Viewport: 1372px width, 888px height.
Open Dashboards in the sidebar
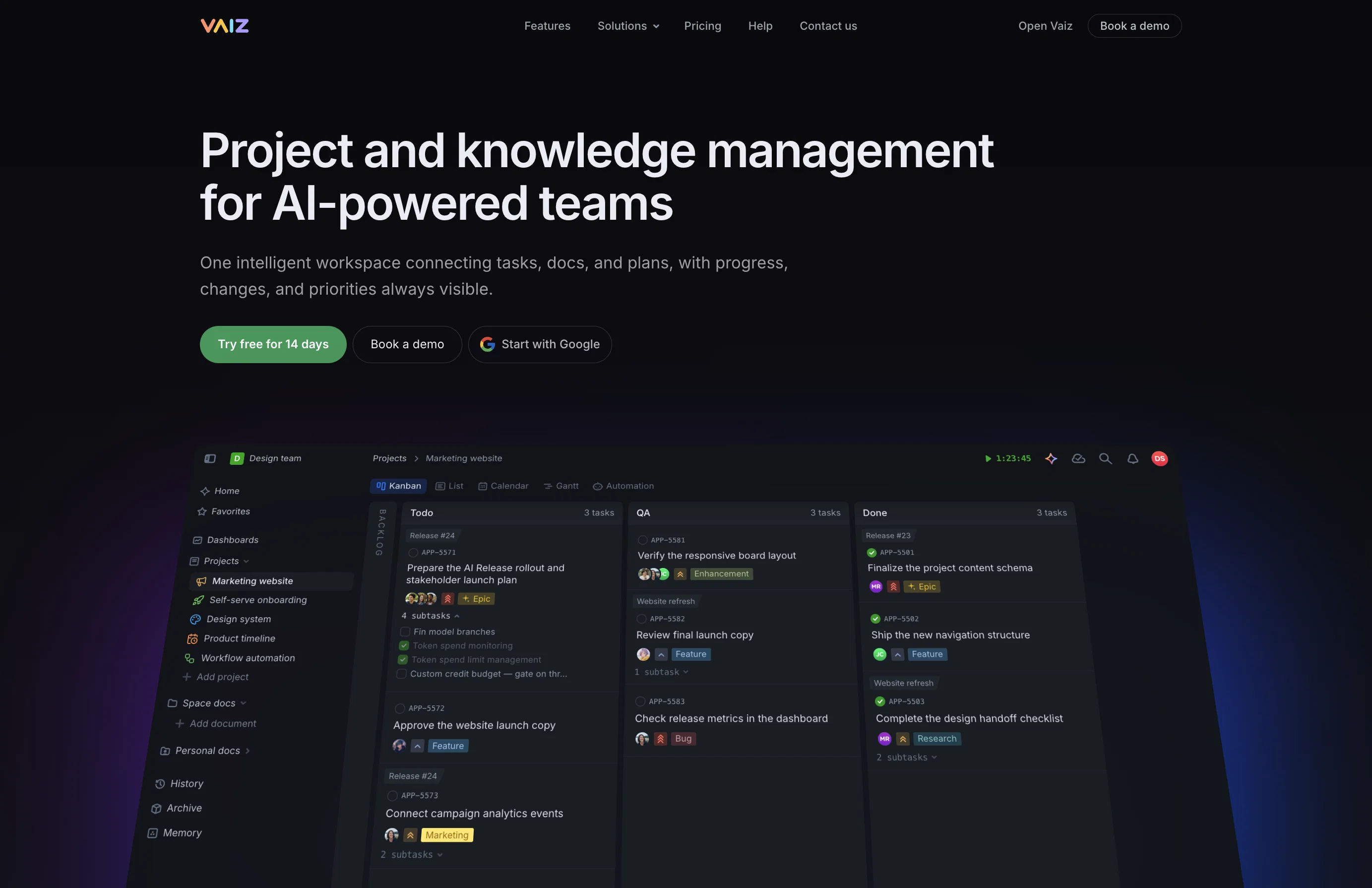225,540
